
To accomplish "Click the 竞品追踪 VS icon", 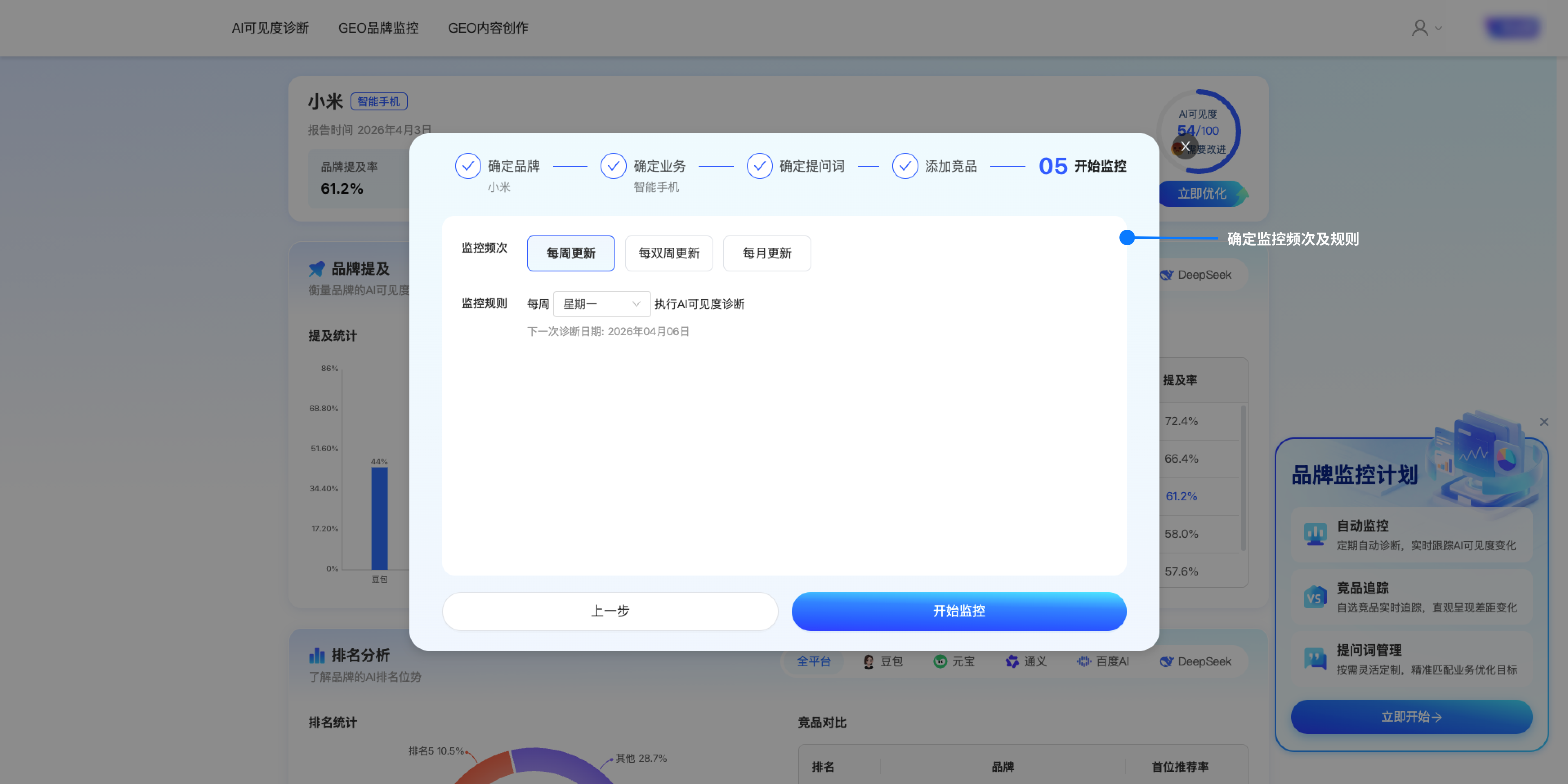I will click(1315, 597).
